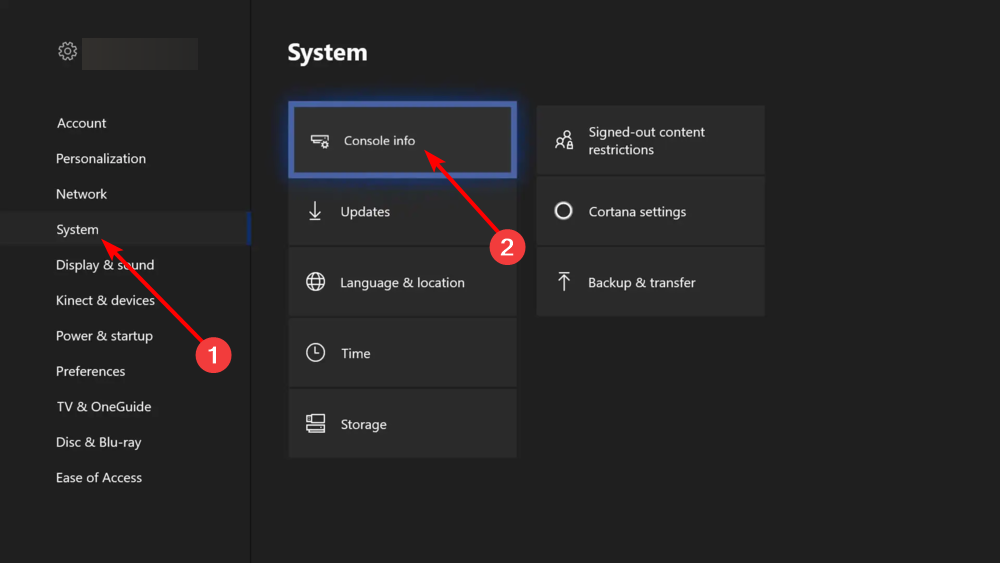Click the Storage drive icon

coord(315,424)
